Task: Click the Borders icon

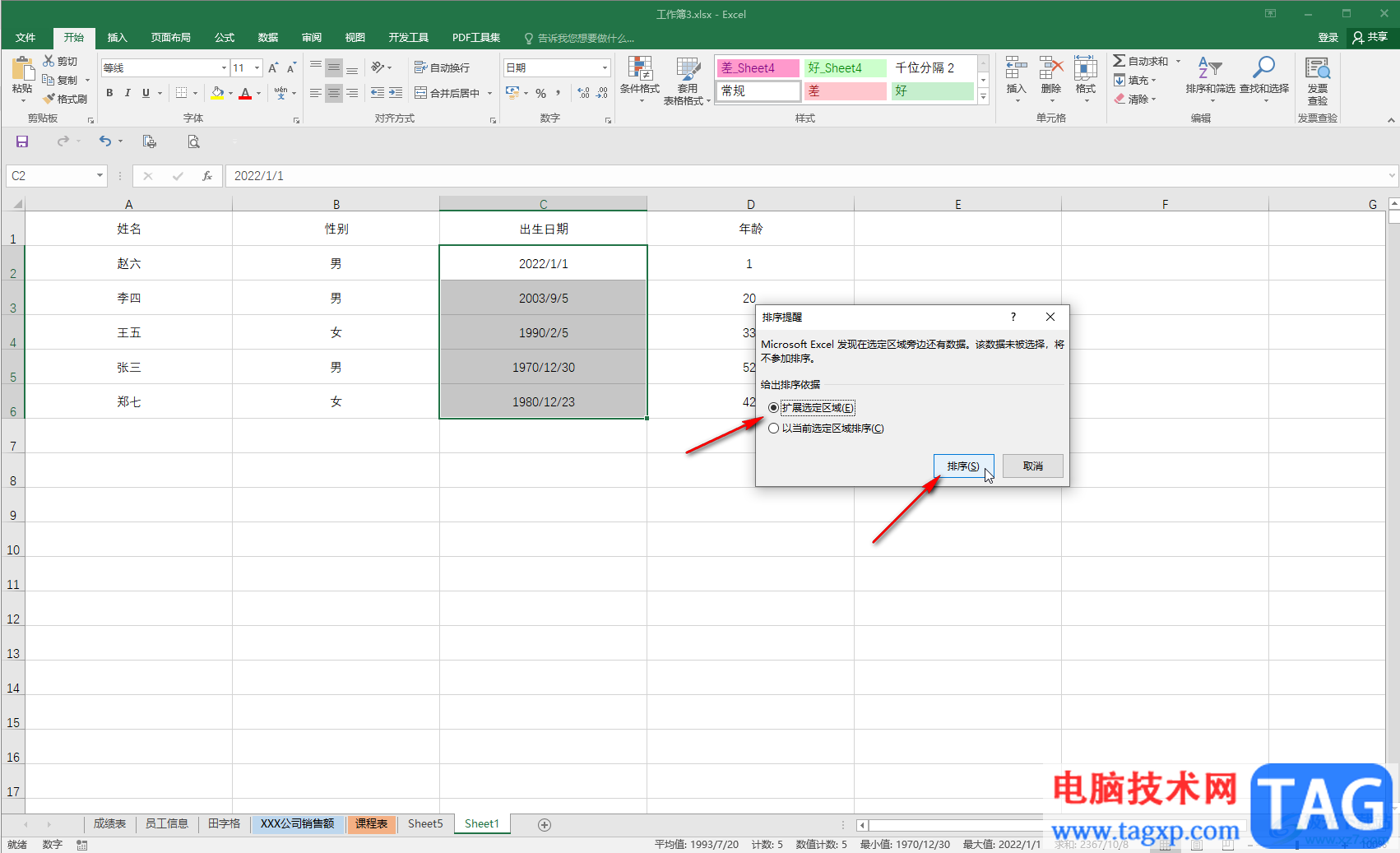Action: [x=182, y=93]
